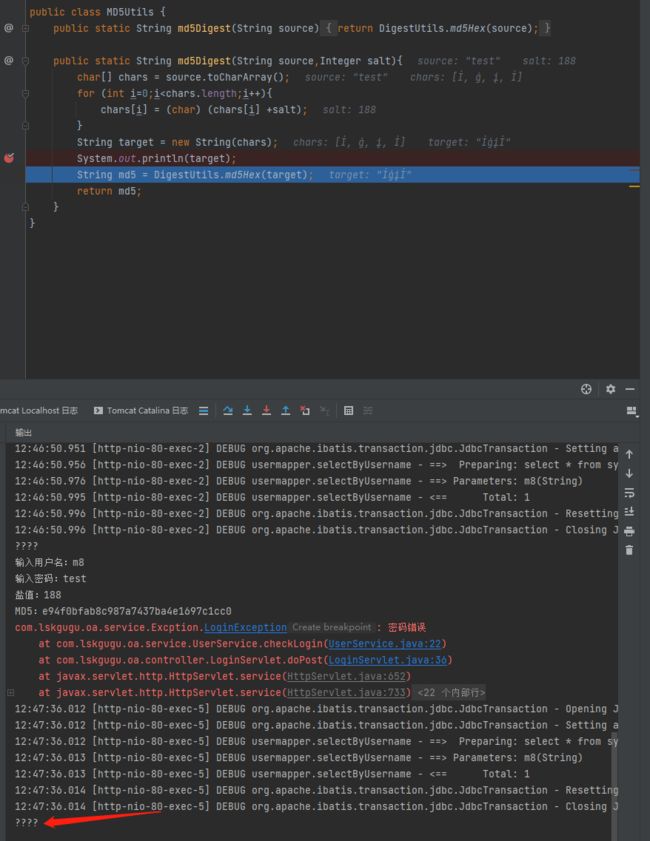Switch to Tomcat Localhost log tab
The width and height of the screenshot is (650, 841).
pyautogui.click(x=39, y=410)
